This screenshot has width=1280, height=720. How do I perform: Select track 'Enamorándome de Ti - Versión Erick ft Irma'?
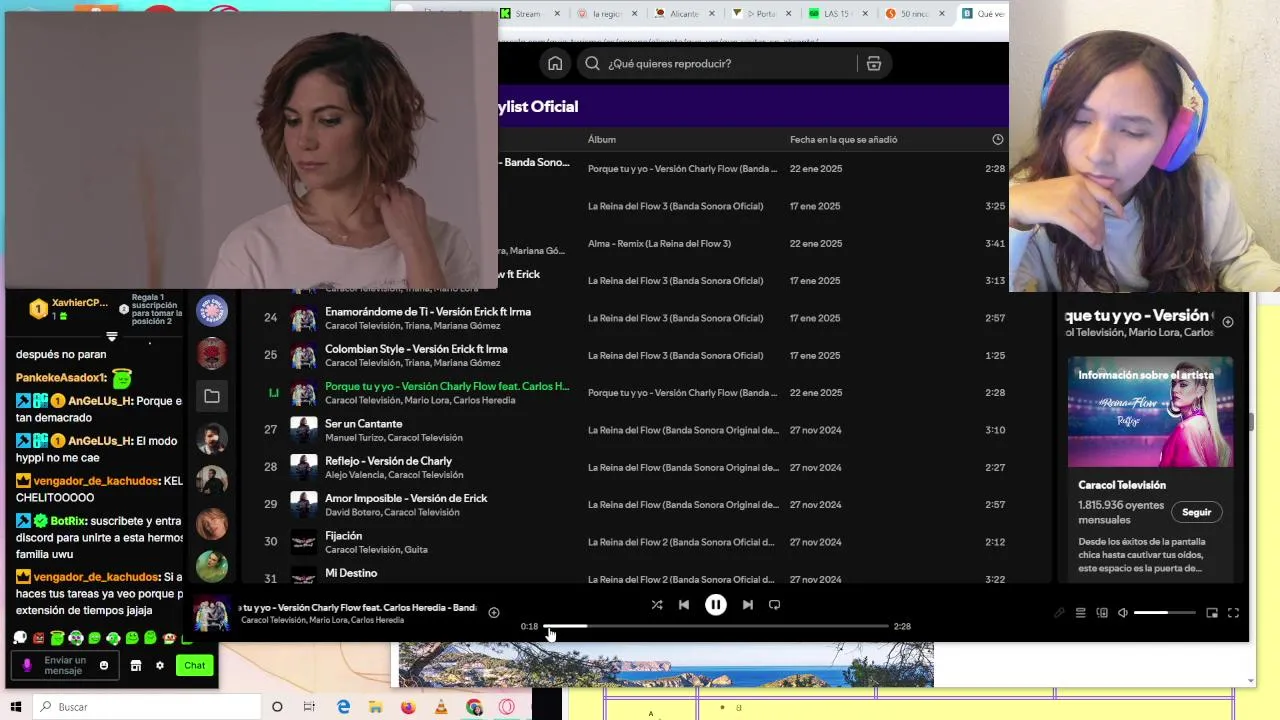pos(428,312)
